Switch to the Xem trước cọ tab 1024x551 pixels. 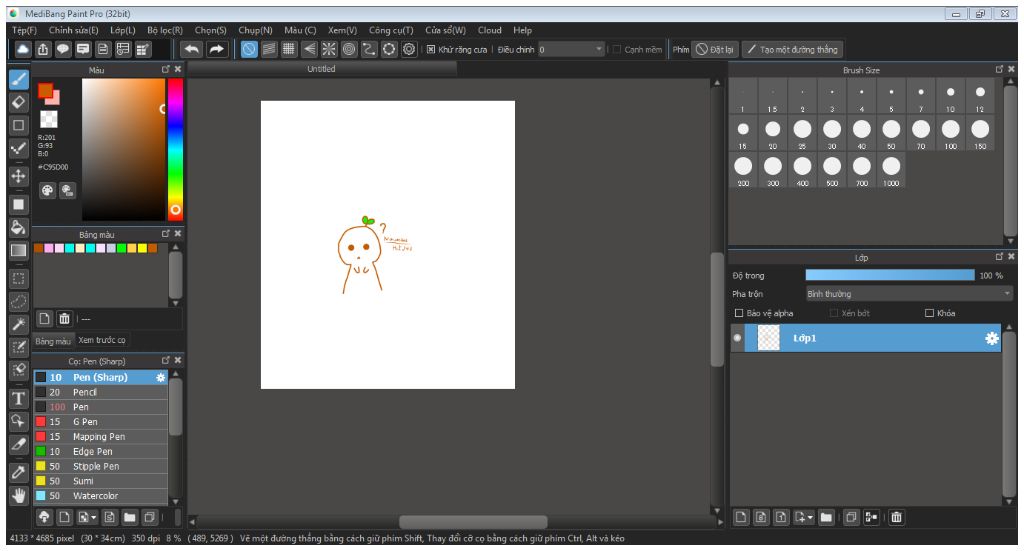click(x=102, y=340)
